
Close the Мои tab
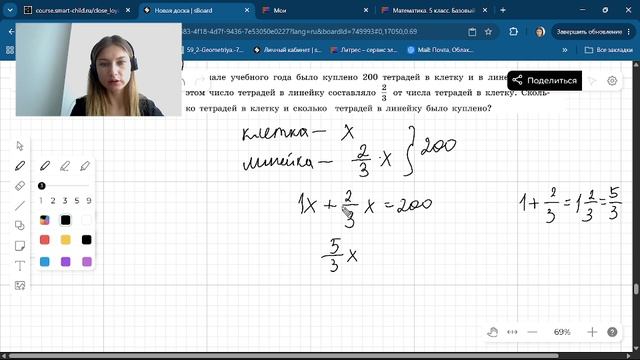(366, 10)
